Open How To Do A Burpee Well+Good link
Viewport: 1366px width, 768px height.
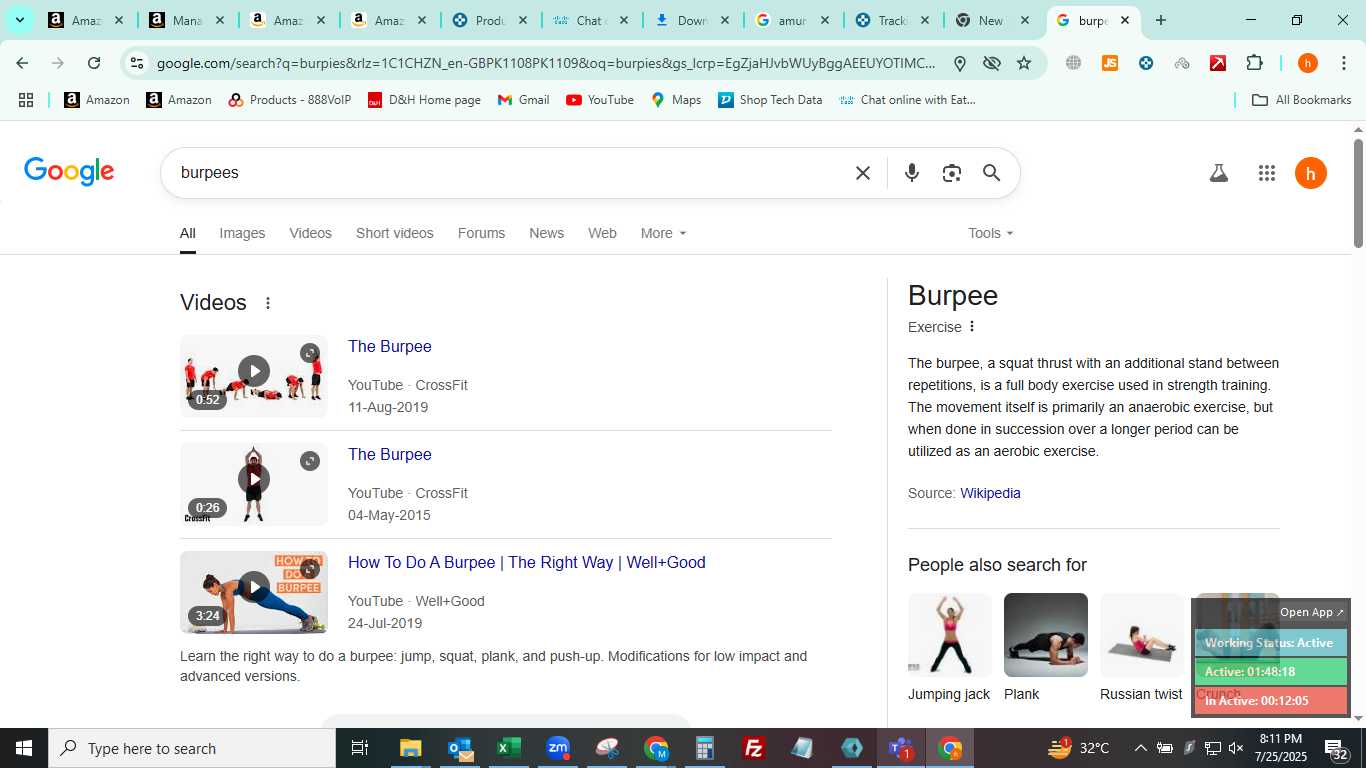coord(527,562)
